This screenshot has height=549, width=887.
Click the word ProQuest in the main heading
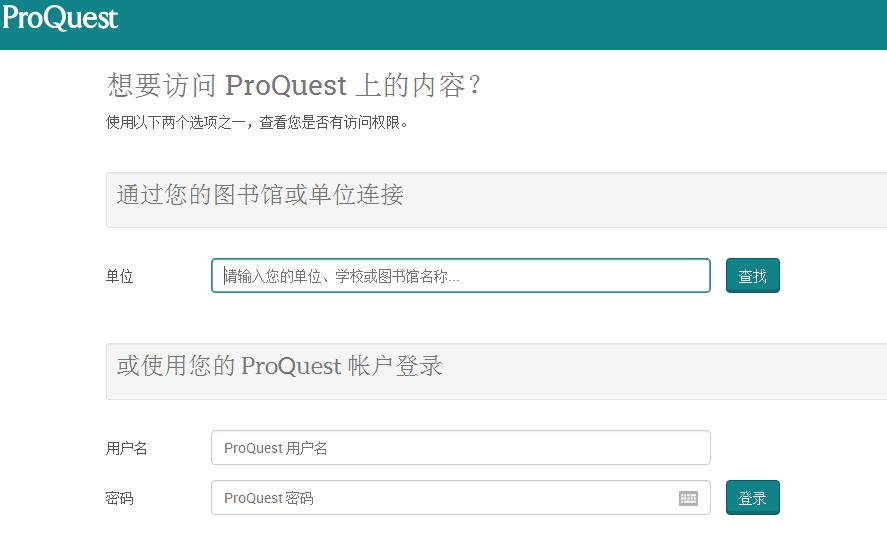pyautogui.click(x=286, y=86)
